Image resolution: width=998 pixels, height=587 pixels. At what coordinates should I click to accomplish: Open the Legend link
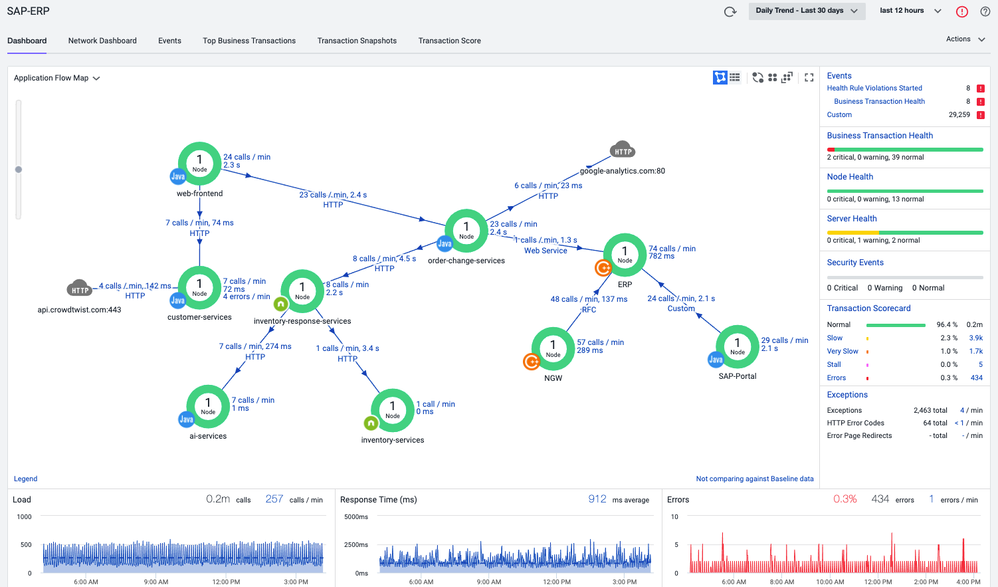tap(25, 479)
